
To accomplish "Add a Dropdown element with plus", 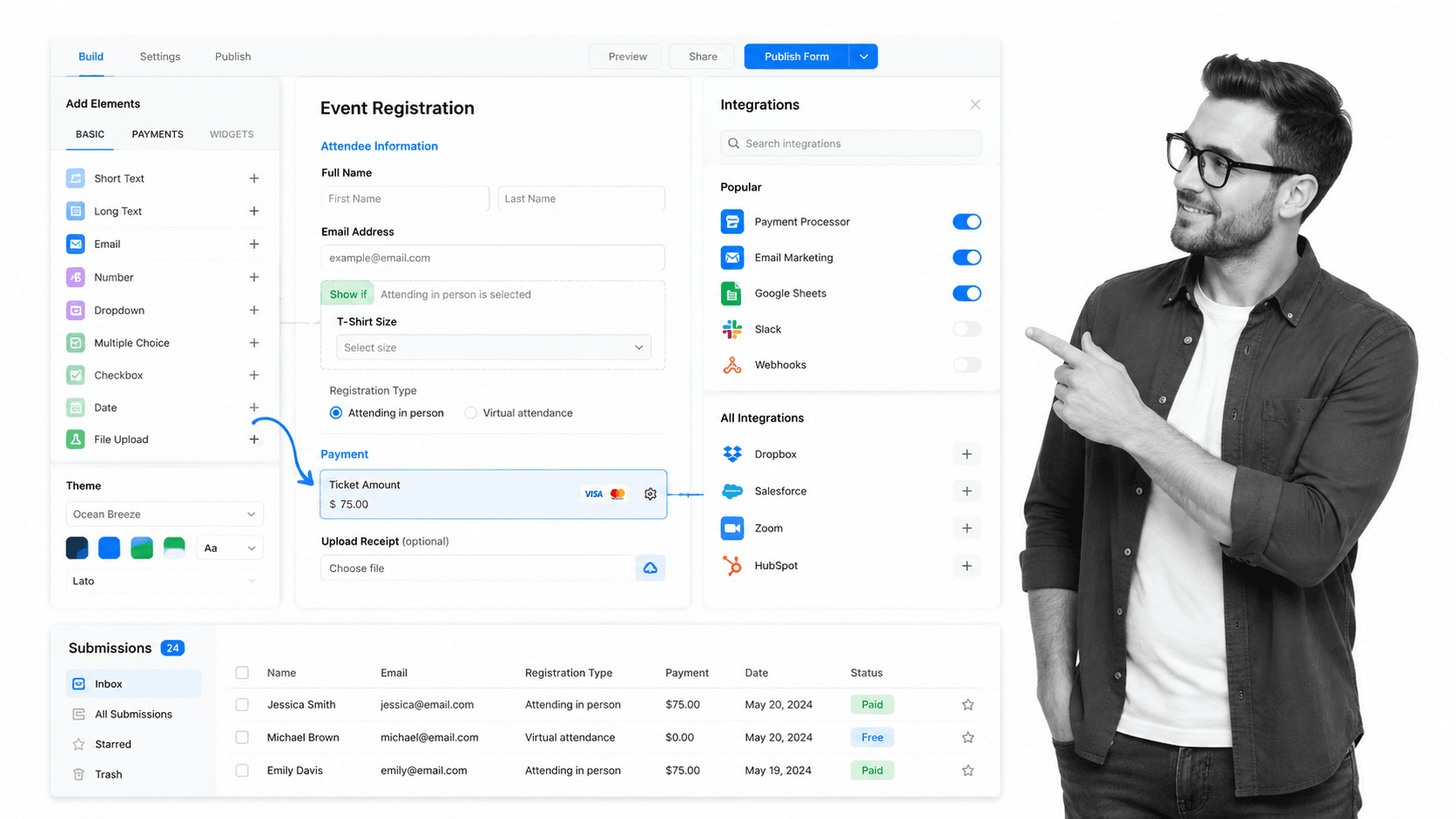I will tap(254, 310).
